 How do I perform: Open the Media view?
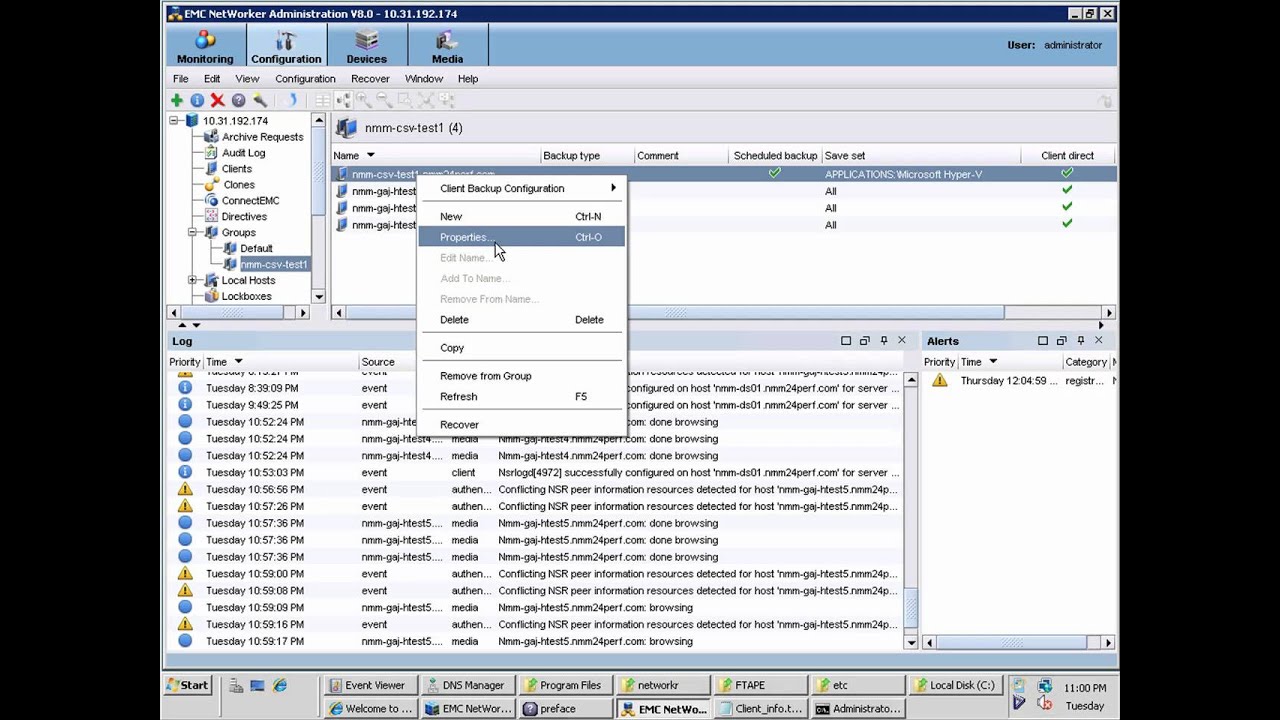(447, 46)
